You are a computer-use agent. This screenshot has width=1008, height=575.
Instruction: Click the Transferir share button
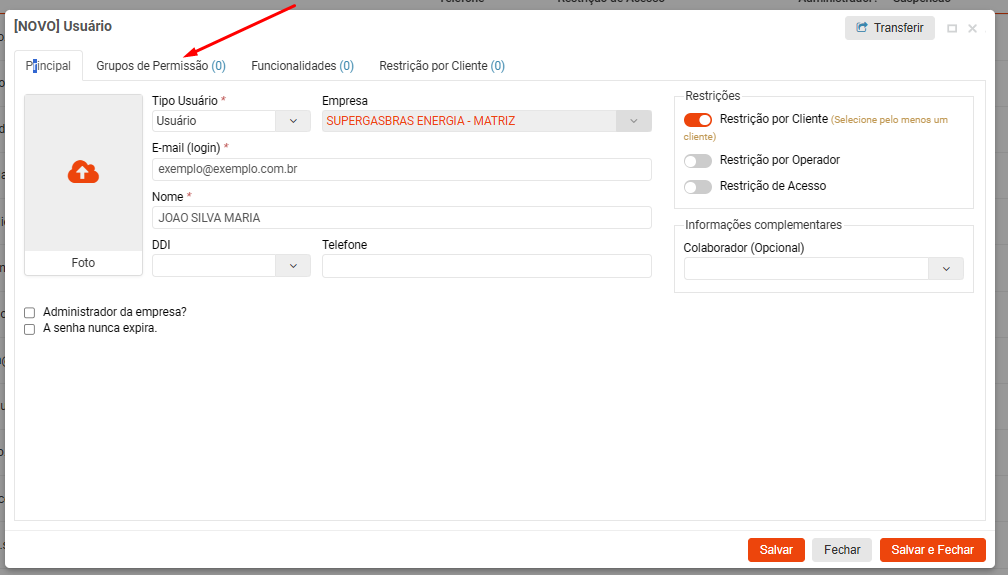coord(889,28)
